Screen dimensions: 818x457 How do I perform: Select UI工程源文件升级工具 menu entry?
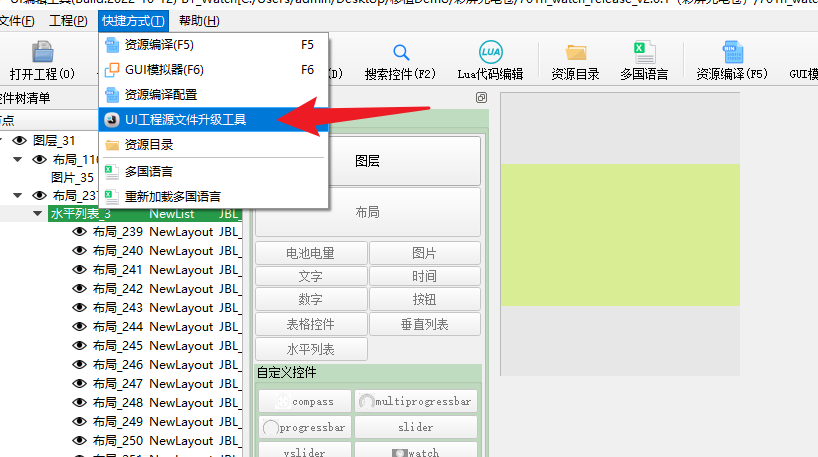[213, 119]
